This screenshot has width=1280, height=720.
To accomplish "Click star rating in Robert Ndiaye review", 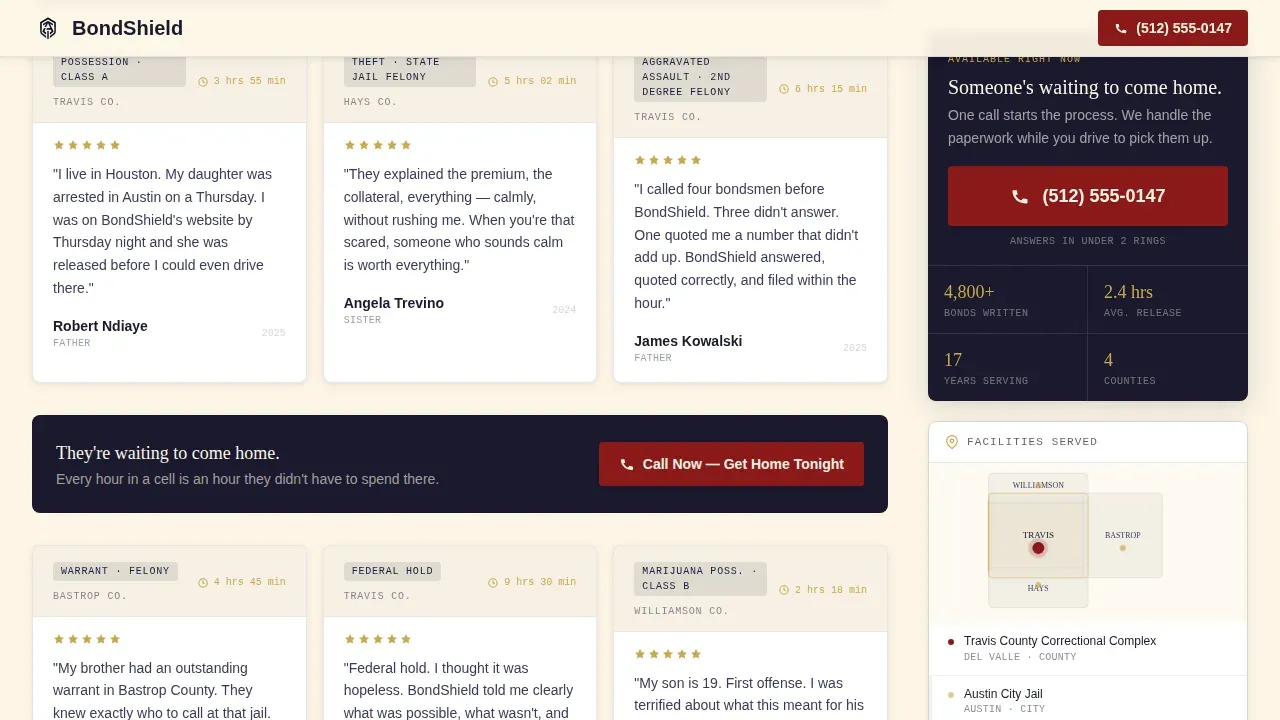I will coord(87,145).
